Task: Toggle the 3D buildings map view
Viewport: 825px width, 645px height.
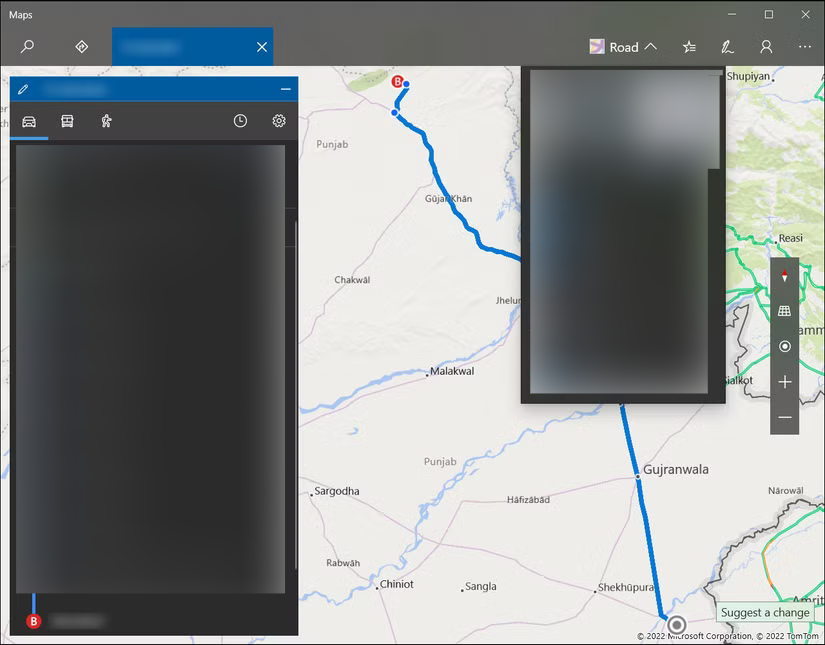Action: [784, 310]
